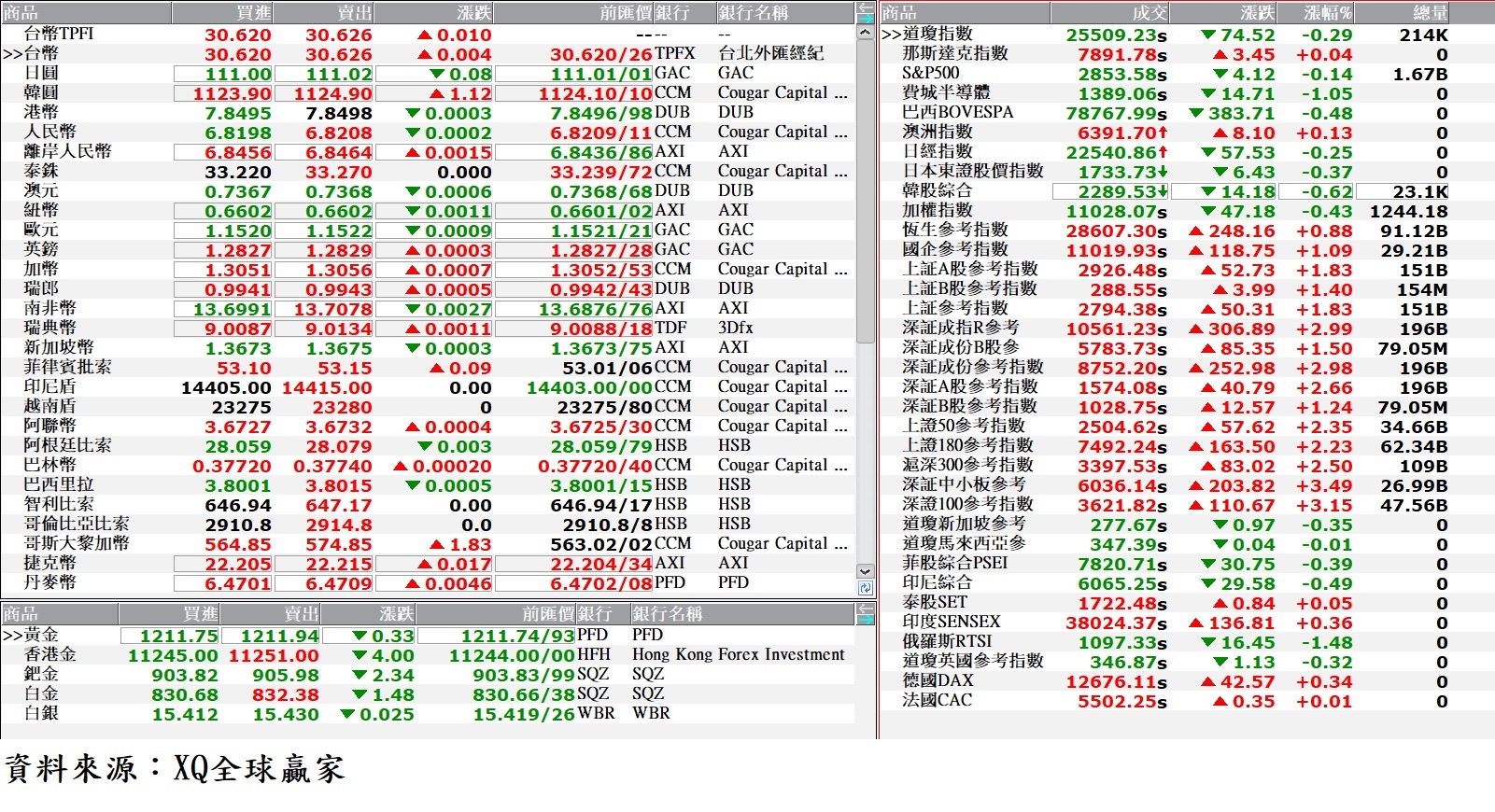Select the 南非幣 currency row
Image resolution: width=1495 pixels, height=812 pixels.
coord(428,309)
